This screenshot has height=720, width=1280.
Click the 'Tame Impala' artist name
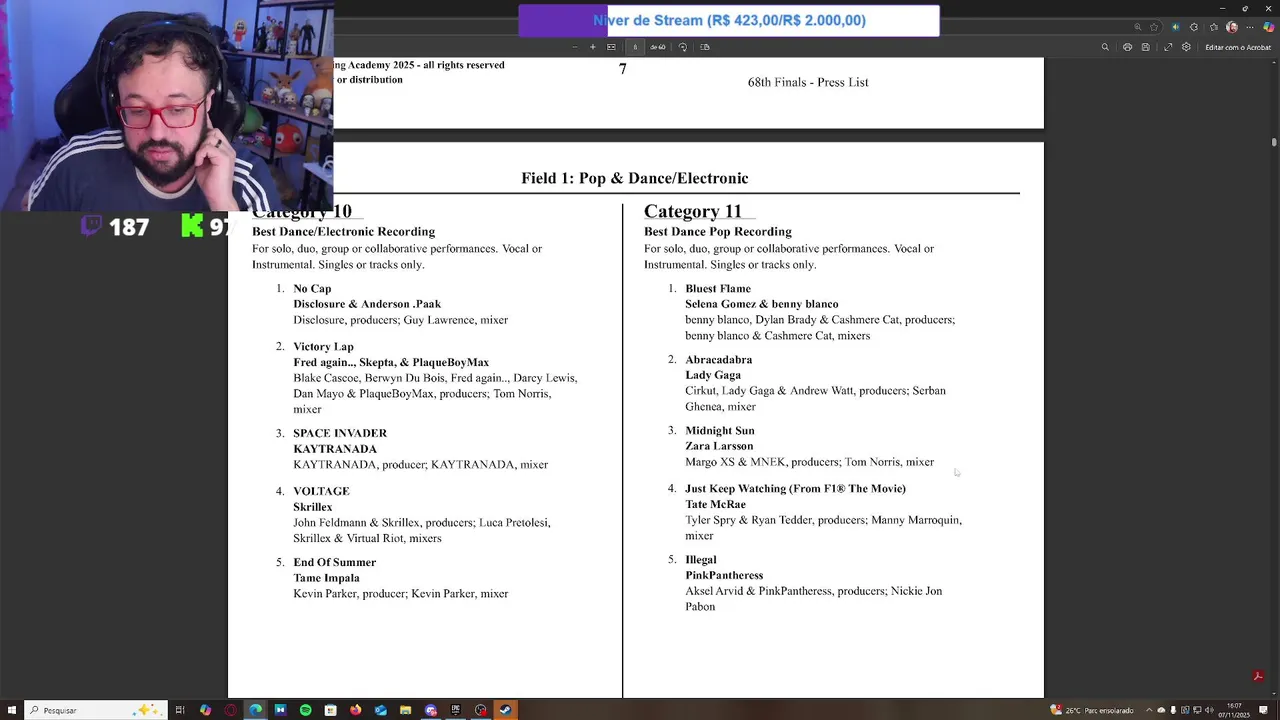pos(326,578)
